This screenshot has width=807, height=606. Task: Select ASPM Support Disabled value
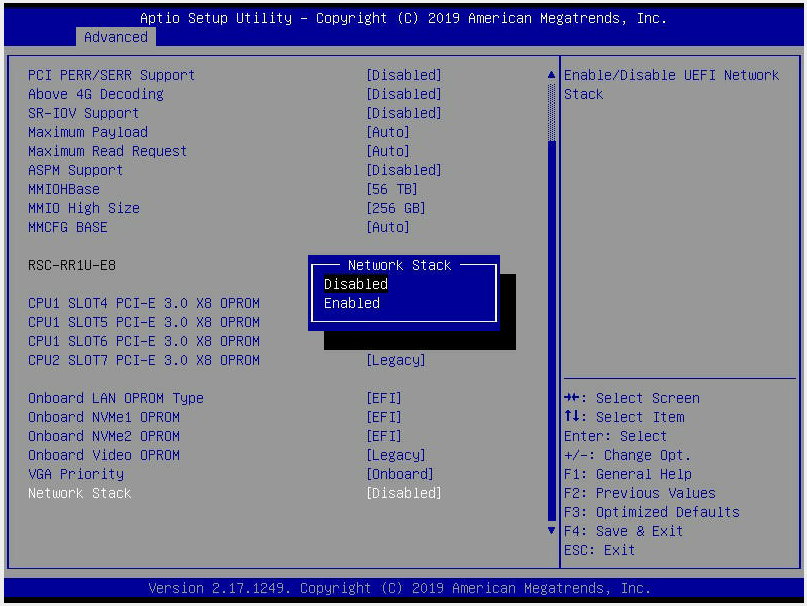pos(404,170)
